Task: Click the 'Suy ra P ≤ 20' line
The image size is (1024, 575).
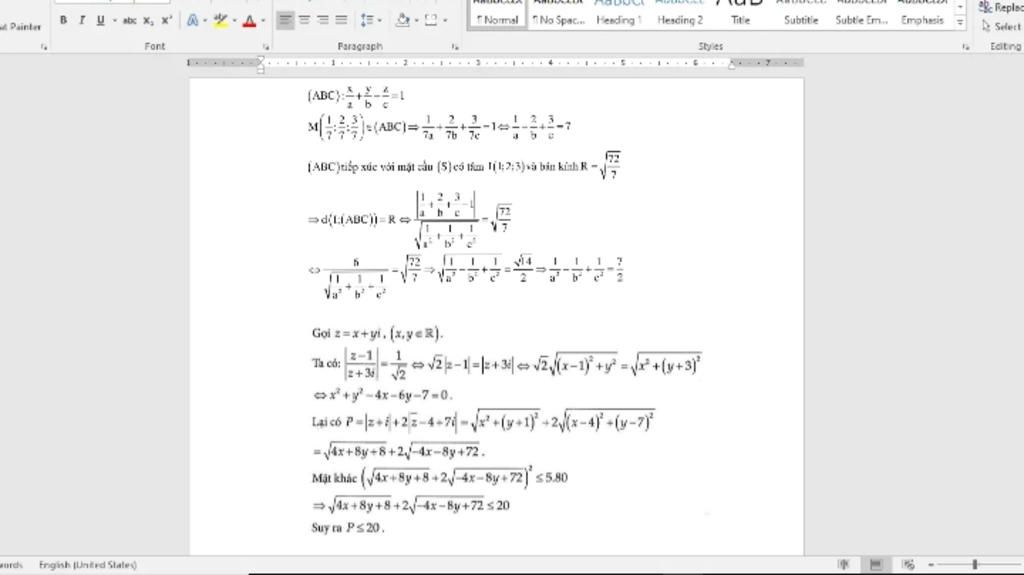Action: coord(347,528)
